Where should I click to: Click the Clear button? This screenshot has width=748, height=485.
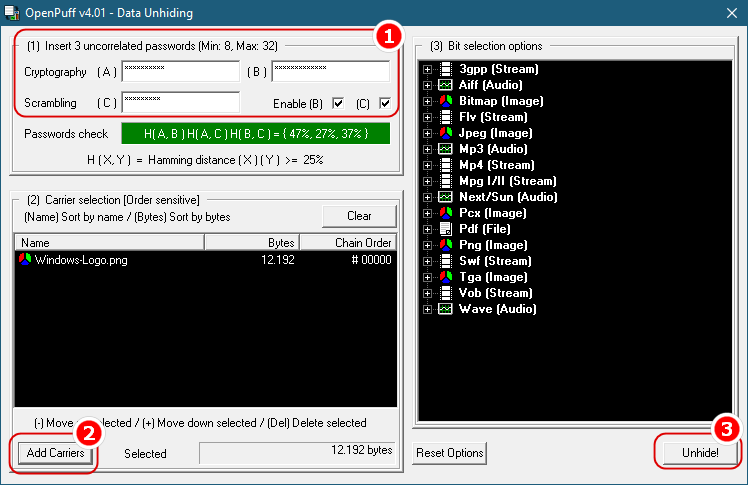tap(359, 216)
